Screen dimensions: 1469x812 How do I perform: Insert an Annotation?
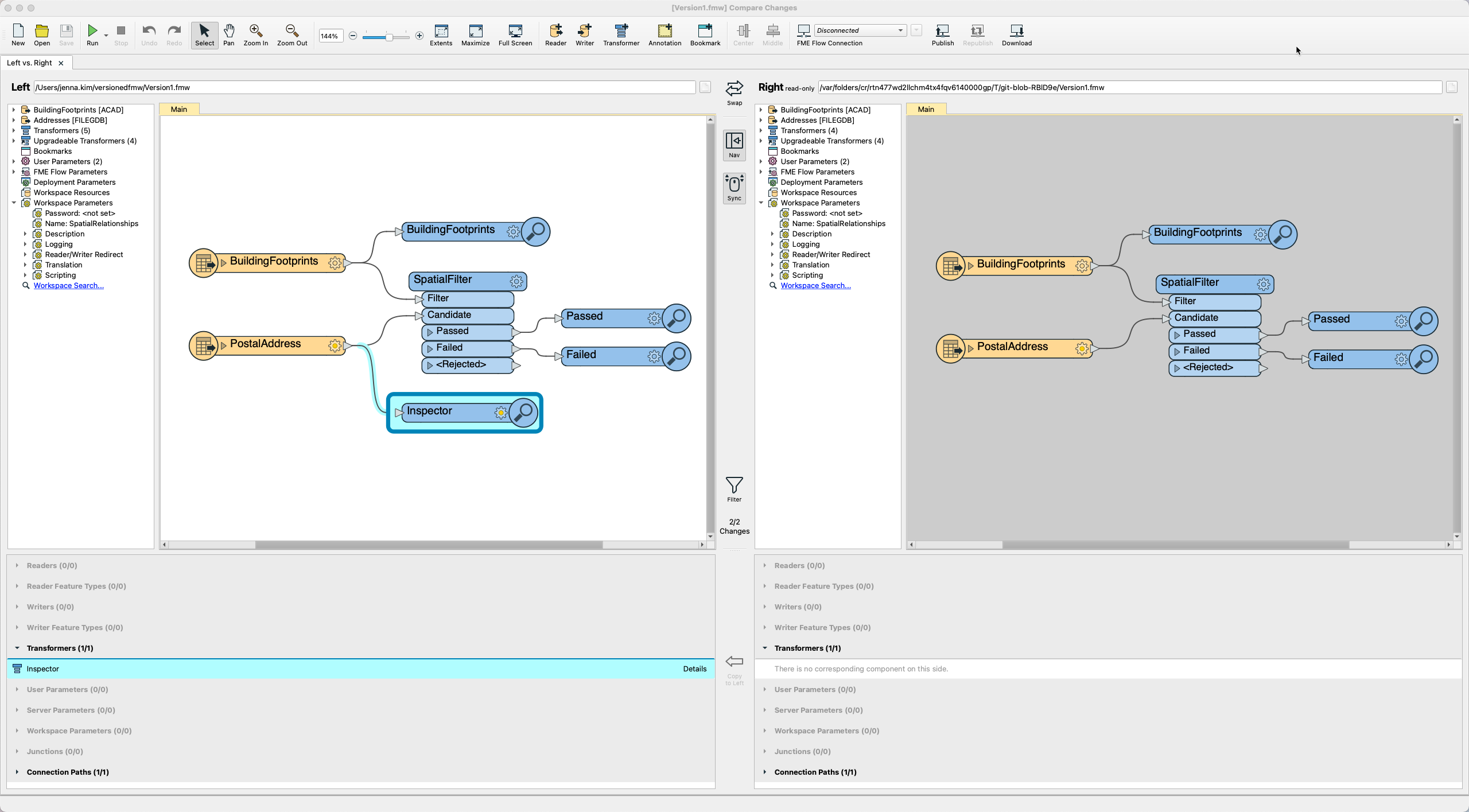665,34
